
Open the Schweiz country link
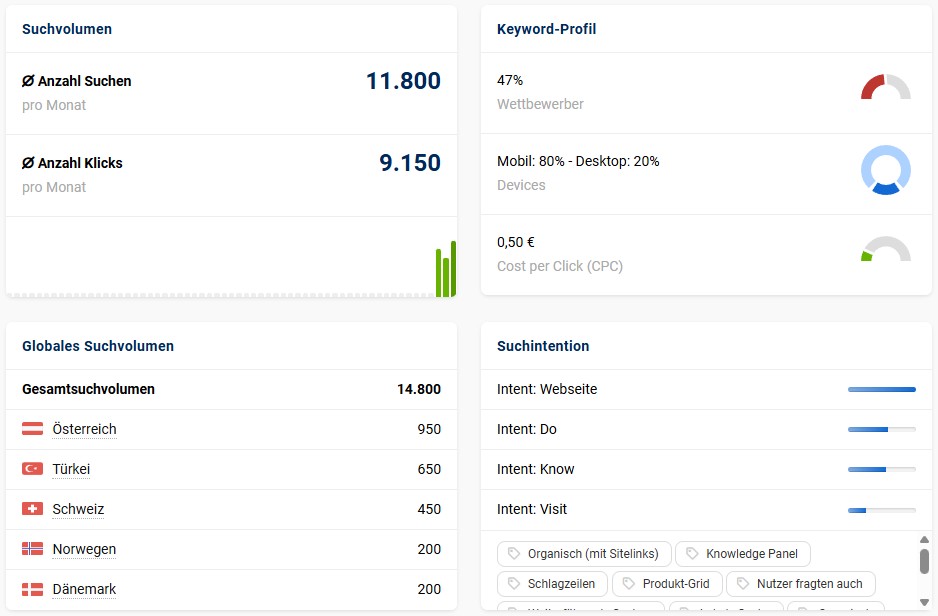point(78,509)
